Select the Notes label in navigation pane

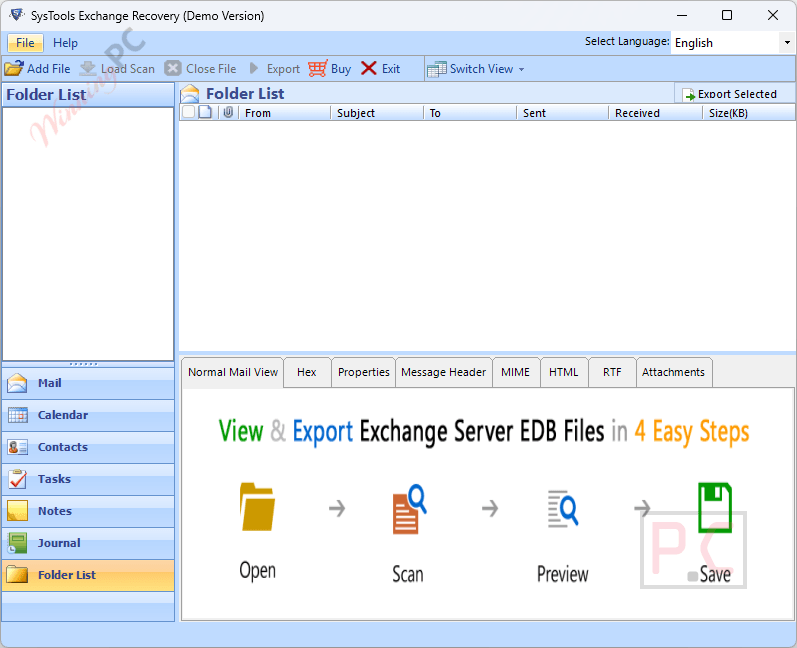(x=55, y=511)
